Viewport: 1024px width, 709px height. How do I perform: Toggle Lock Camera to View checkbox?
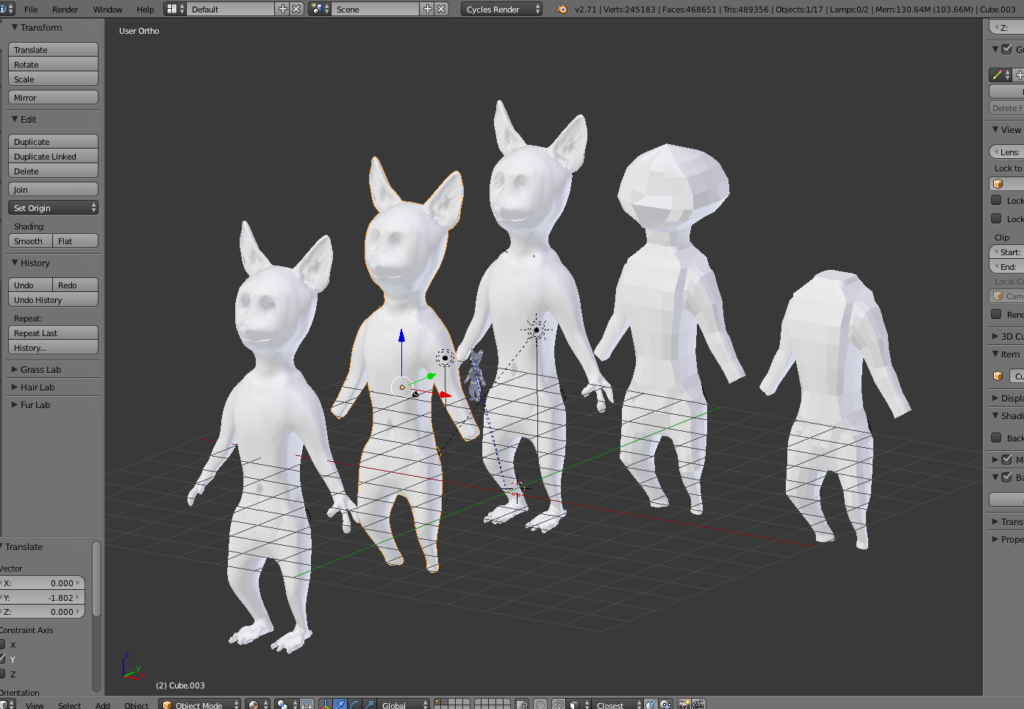pyautogui.click(x=996, y=219)
